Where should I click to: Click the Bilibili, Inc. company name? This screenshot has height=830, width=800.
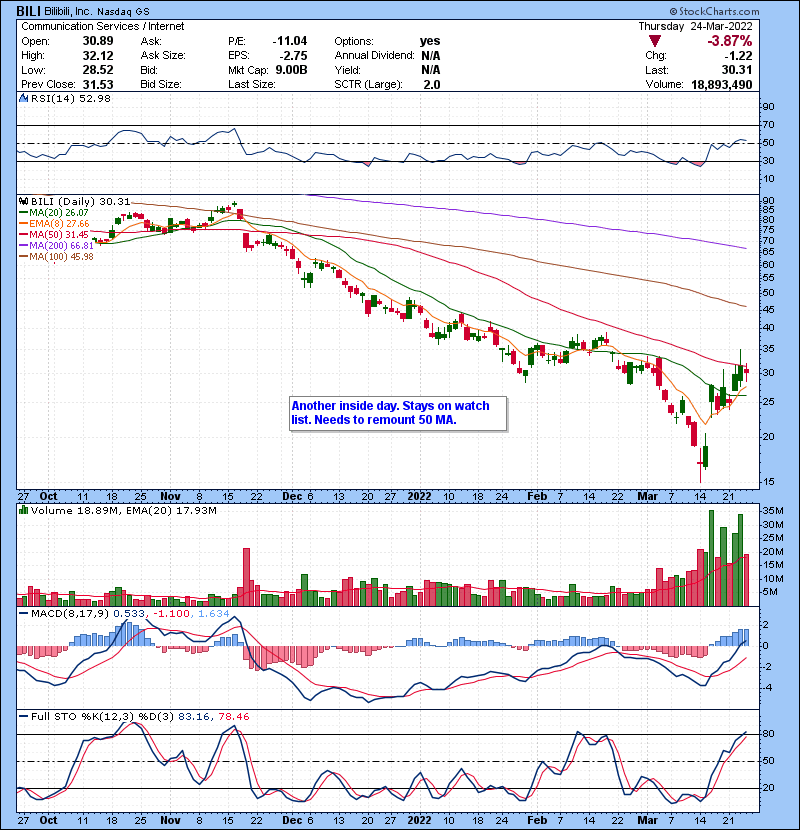68,11
